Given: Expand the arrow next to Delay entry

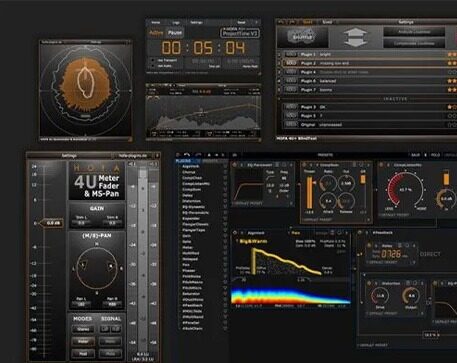Looking at the screenshot, I should click(225, 195).
